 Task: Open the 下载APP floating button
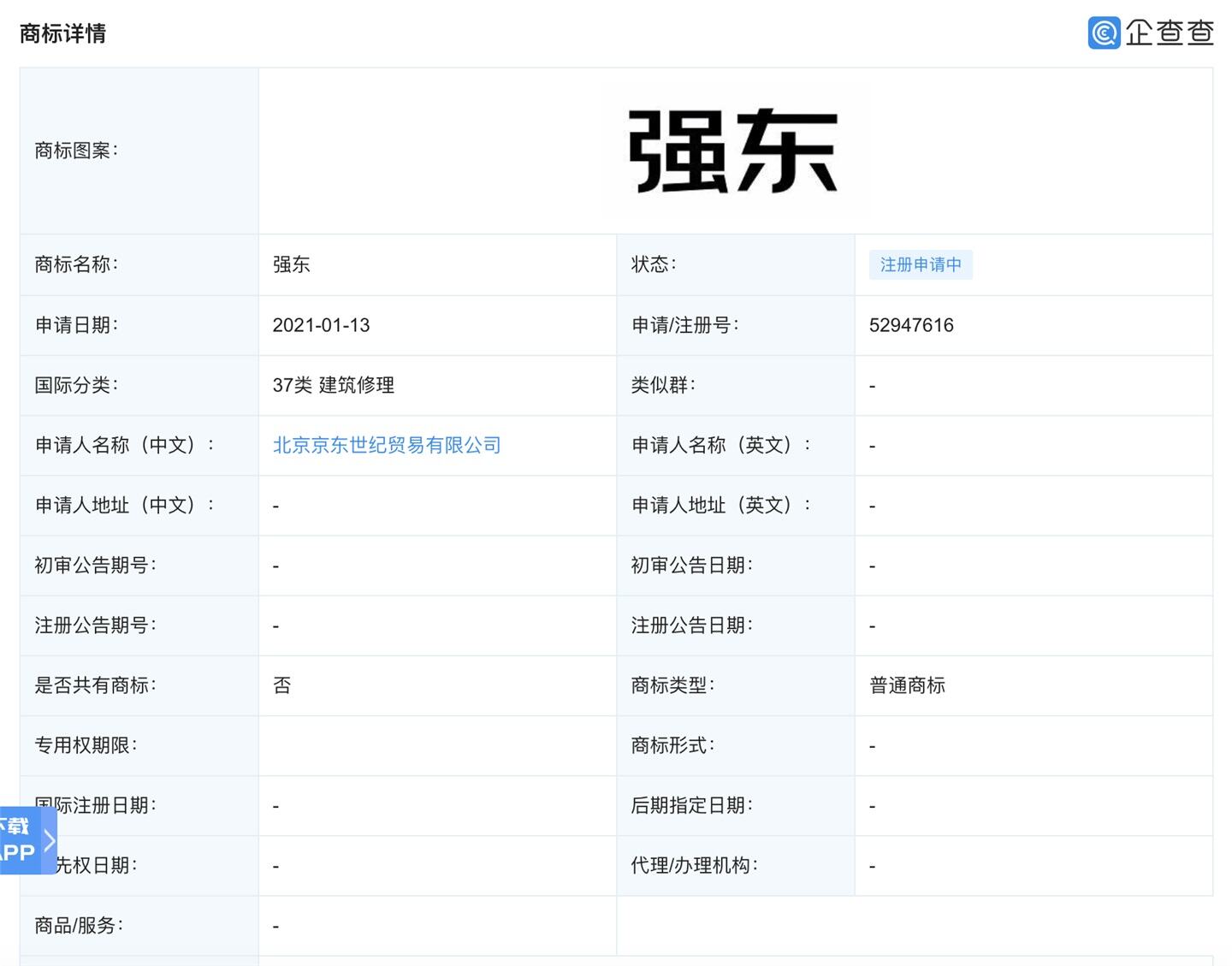click(28, 839)
